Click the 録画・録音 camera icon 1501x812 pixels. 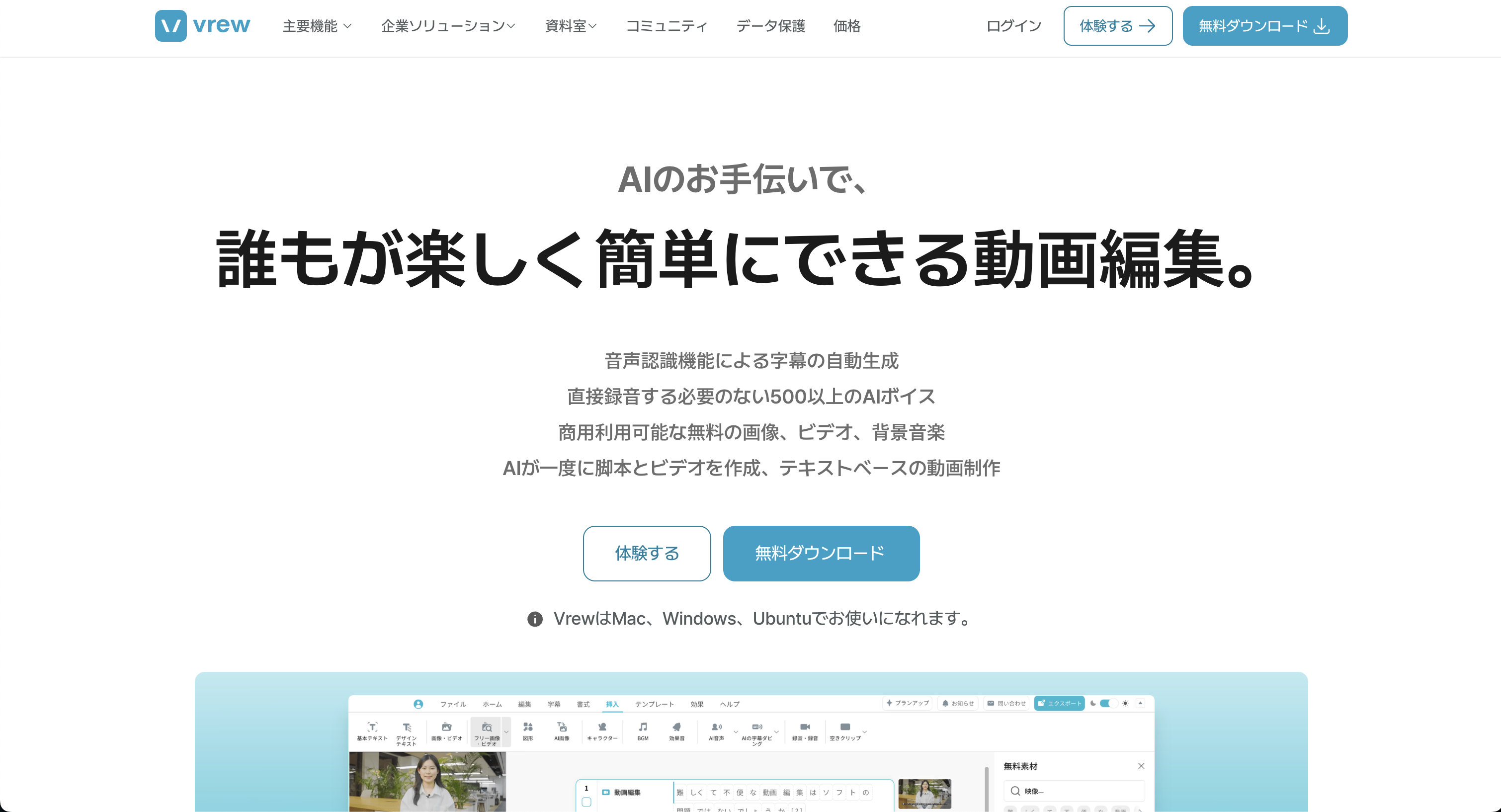805,727
